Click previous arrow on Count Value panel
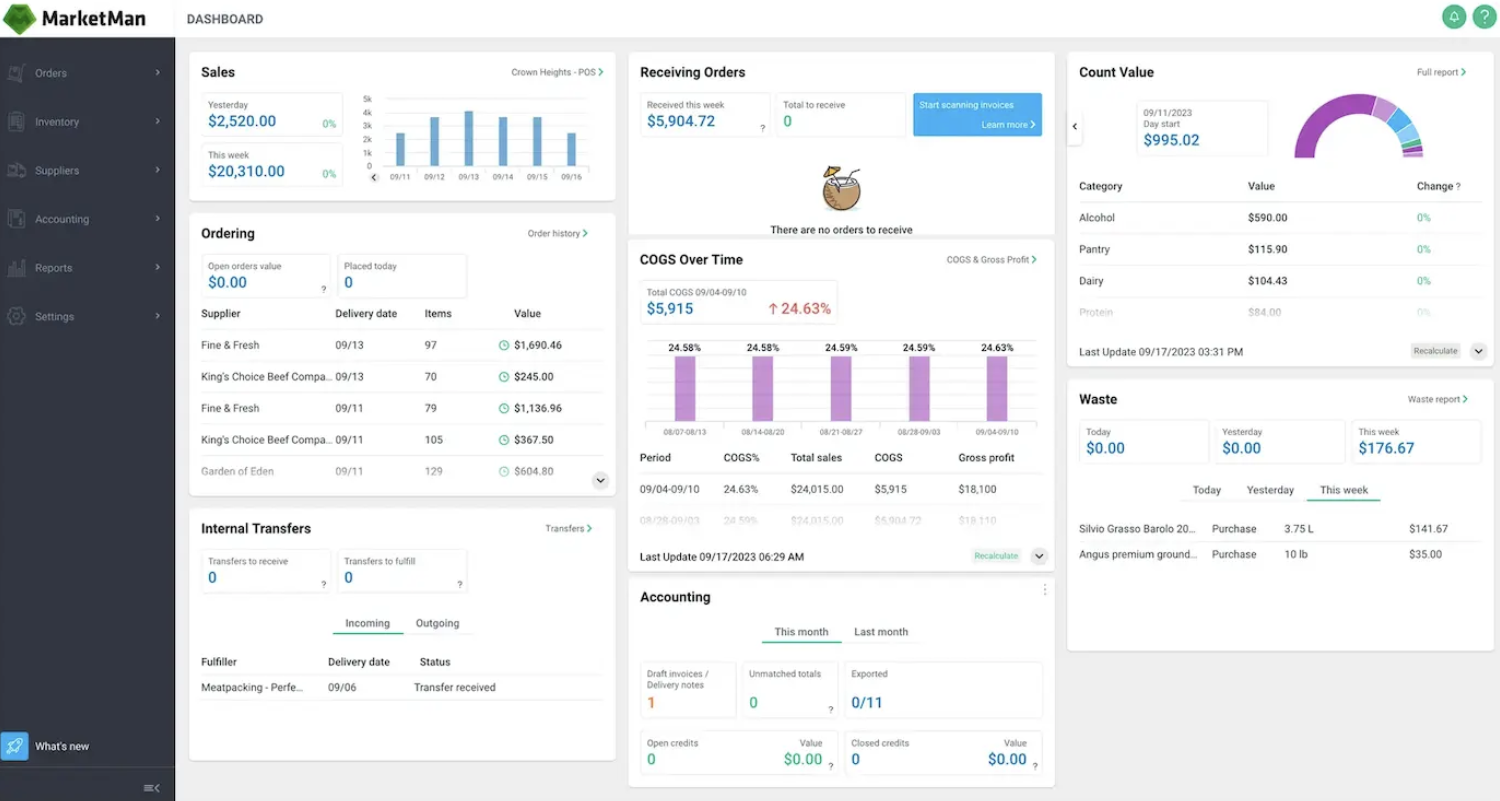This screenshot has width=1500, height=801. tap(1075, 127)
